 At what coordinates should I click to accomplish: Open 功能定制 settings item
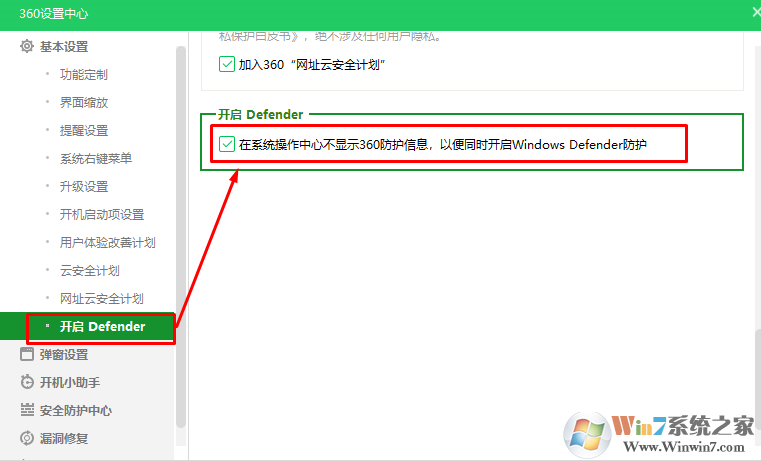[83, 75]
